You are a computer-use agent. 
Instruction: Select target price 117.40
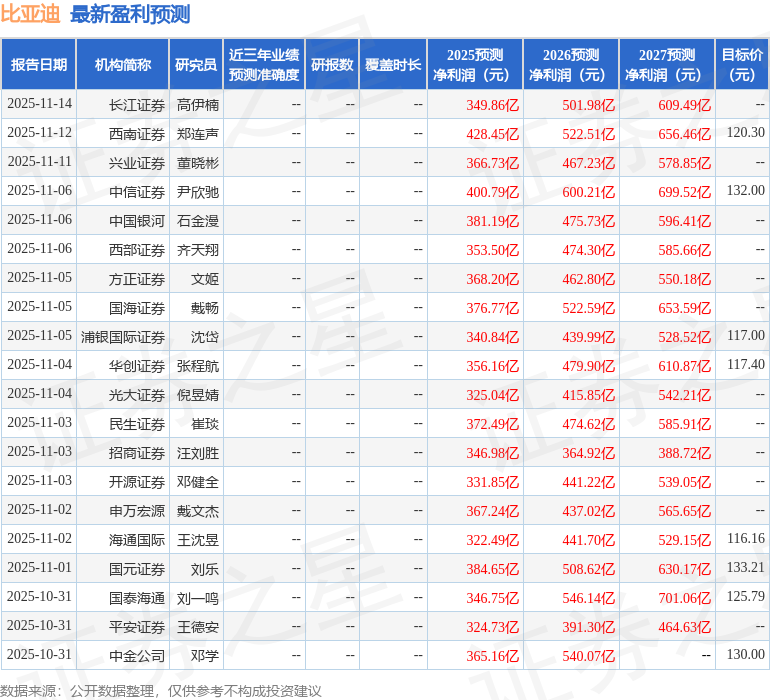[745, 364]
